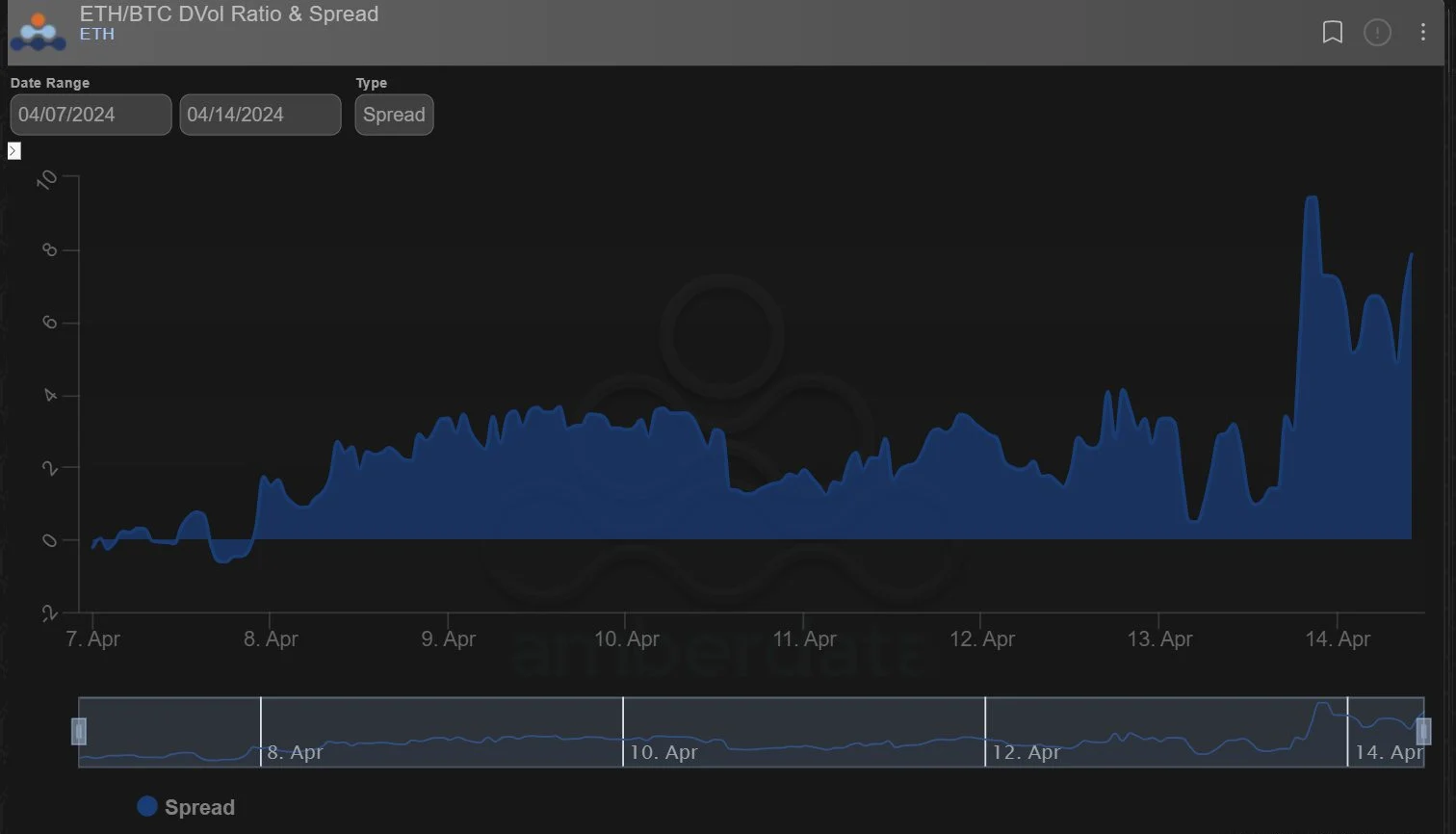Screen dimensions: 1456x834
Task: Edit the end date 04/14/2024 field
Action: point(260,115)
